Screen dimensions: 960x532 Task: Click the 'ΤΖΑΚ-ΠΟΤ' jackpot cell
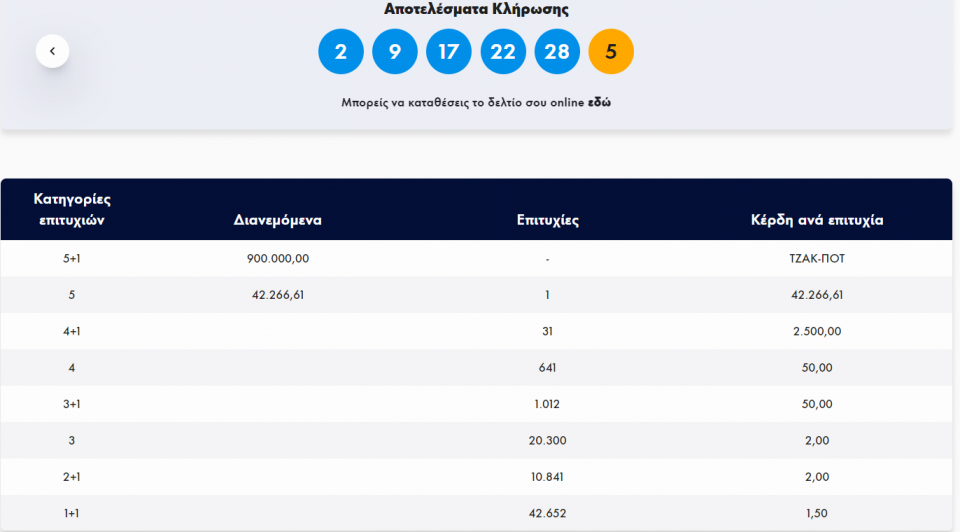coord(816,259)
